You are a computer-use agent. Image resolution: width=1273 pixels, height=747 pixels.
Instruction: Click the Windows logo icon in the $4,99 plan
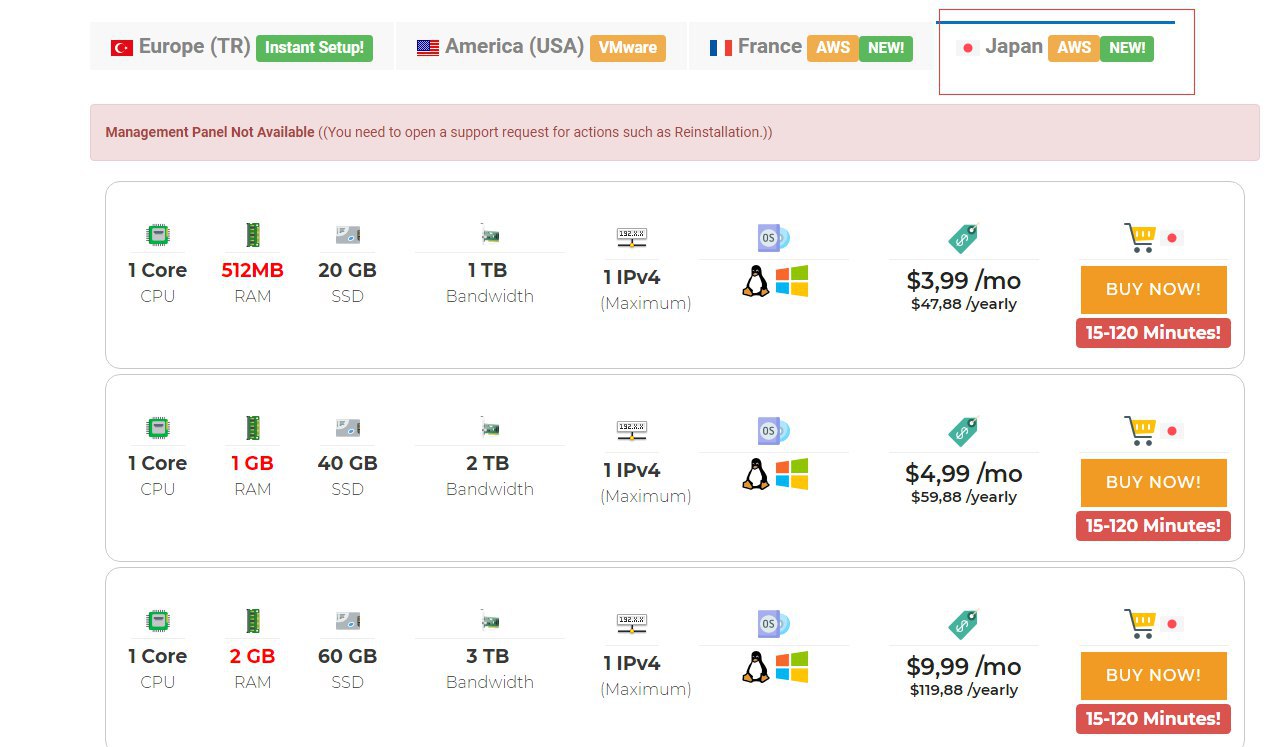pos(791,474)
